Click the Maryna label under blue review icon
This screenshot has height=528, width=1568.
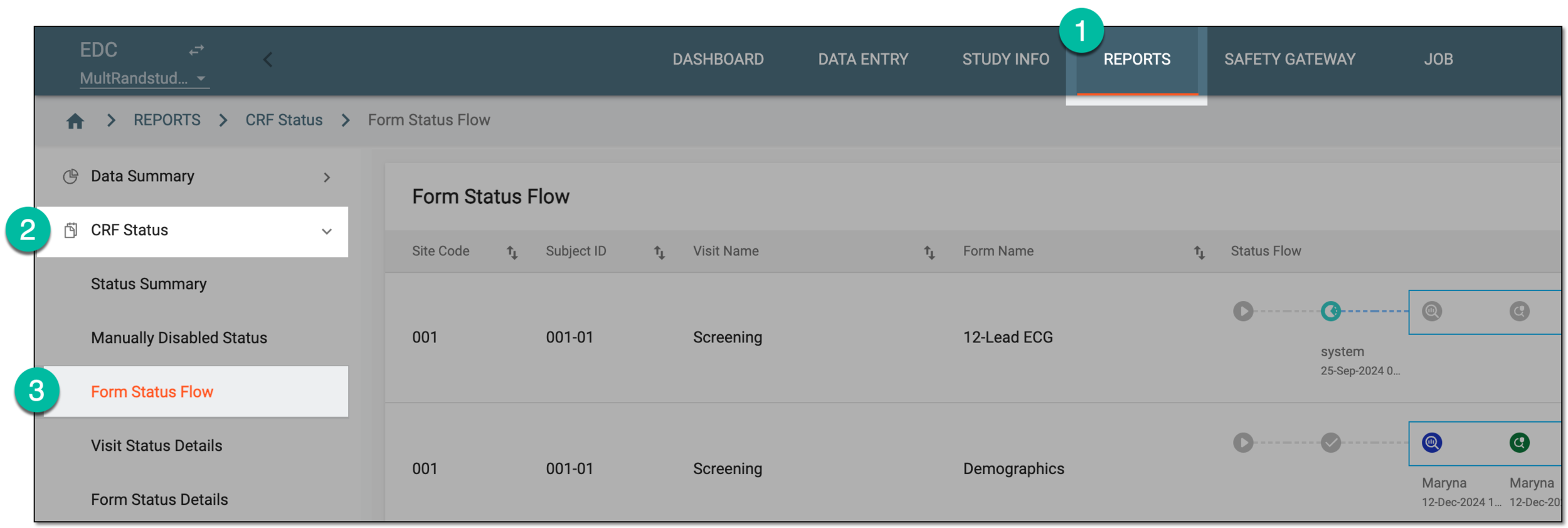coord(1443,483)
